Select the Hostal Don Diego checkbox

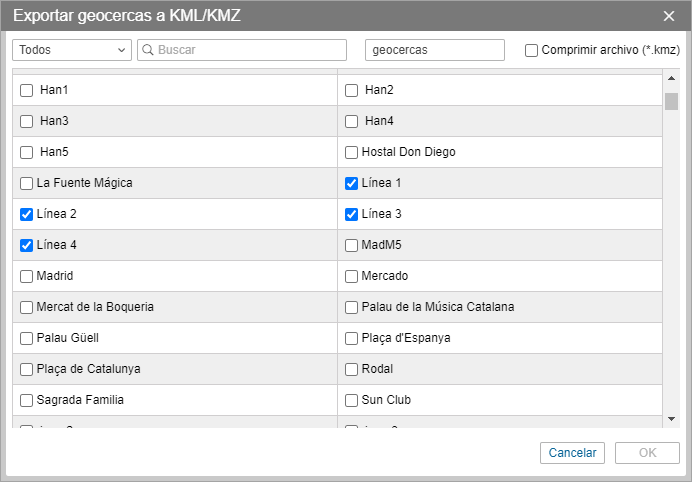(x=351, y=152)
